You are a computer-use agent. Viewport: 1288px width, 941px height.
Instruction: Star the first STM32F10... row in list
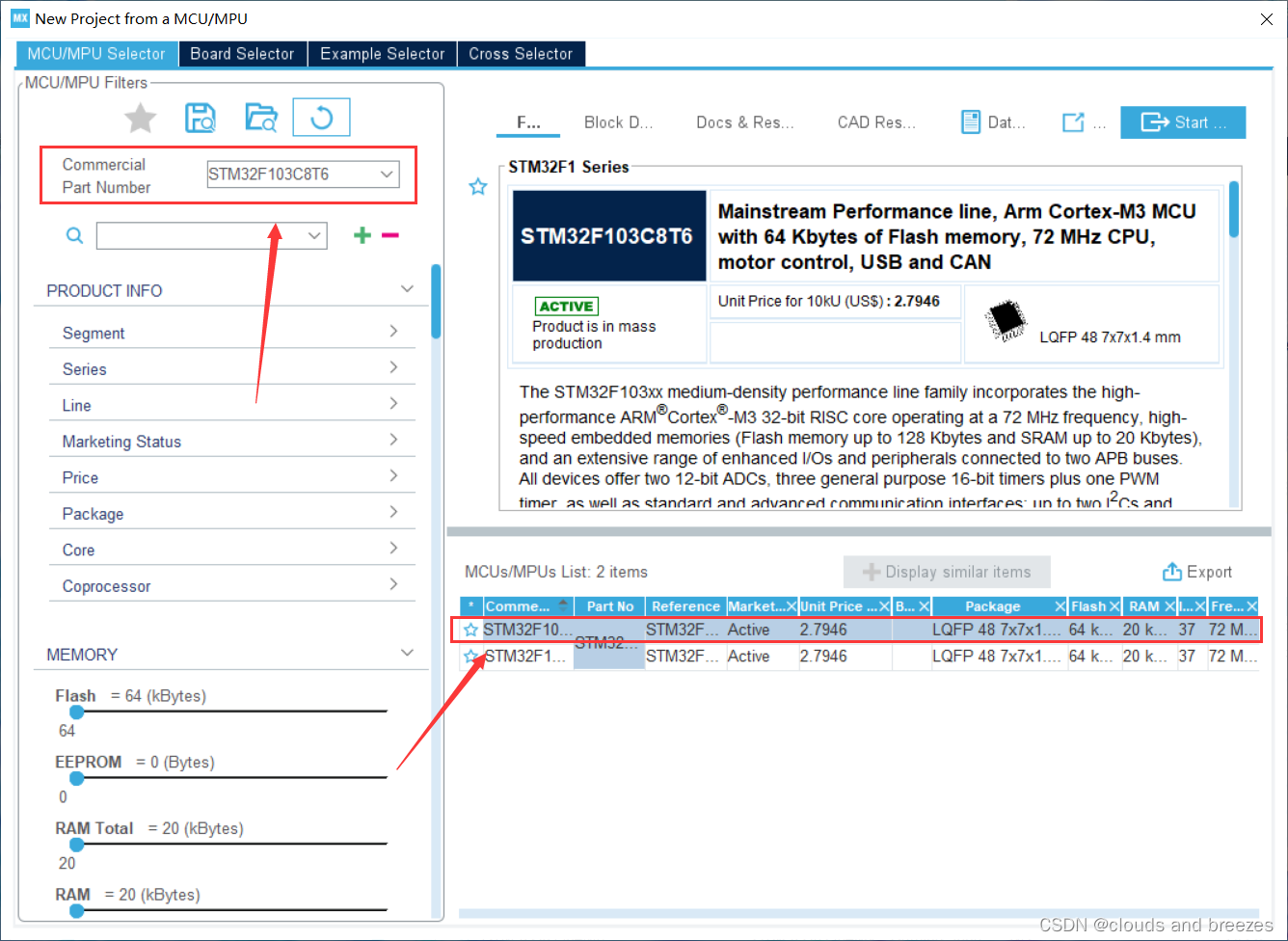pyautogui.click(x=470, y=630)
